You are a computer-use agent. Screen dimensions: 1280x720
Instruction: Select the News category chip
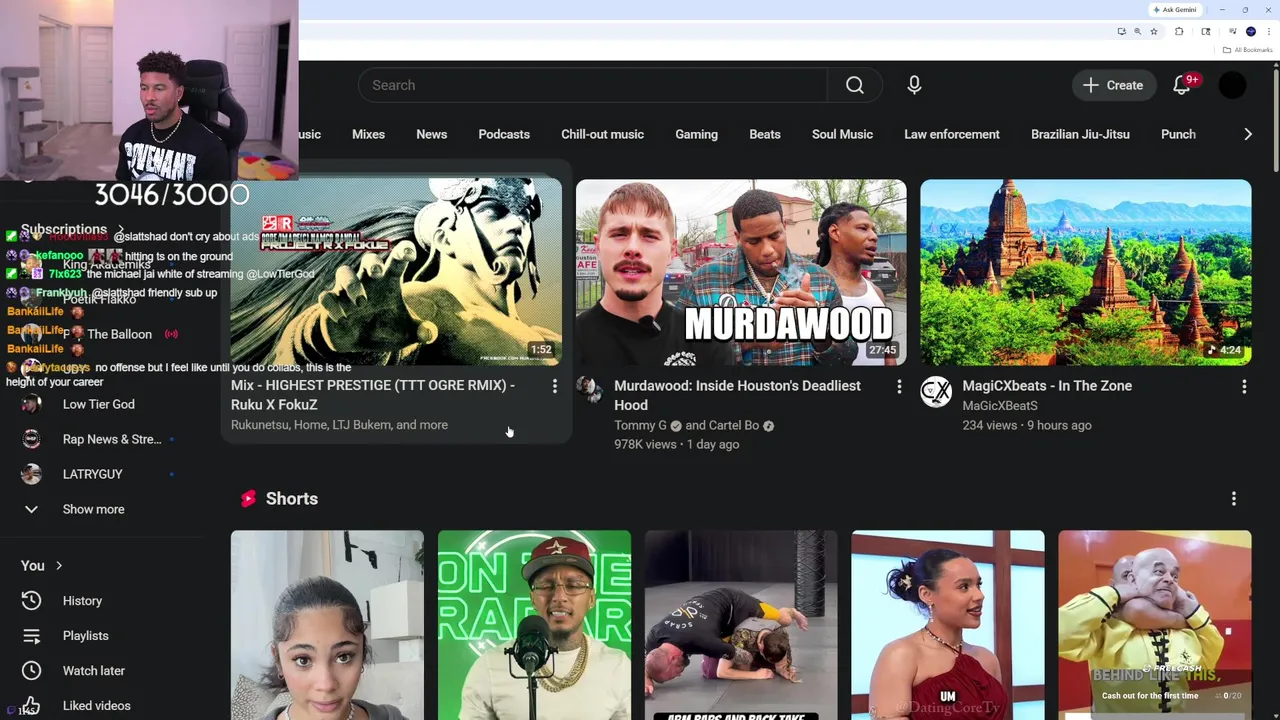[x=431, y=134]
